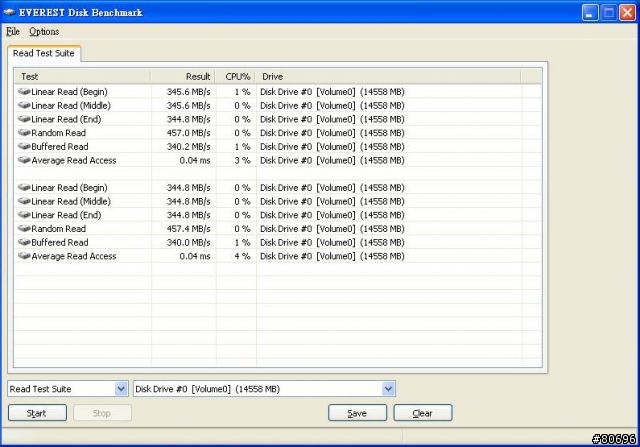Click the 'Random Read' label with 457.4 MB/s

[x=58, y=229]
